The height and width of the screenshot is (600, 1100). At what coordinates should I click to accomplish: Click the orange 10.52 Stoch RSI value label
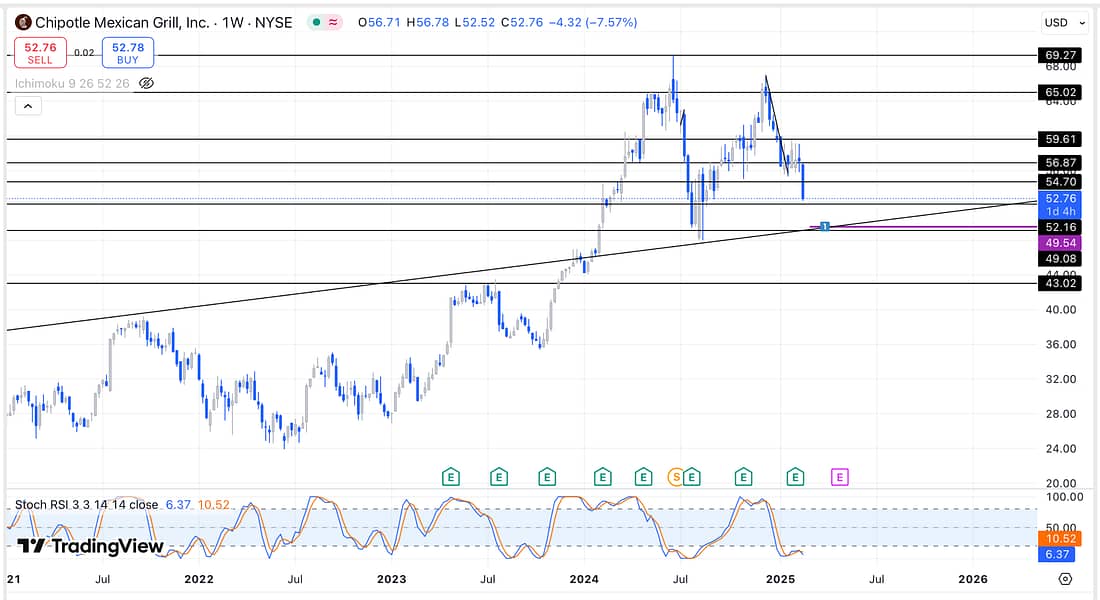click(x=1060, y=539)
